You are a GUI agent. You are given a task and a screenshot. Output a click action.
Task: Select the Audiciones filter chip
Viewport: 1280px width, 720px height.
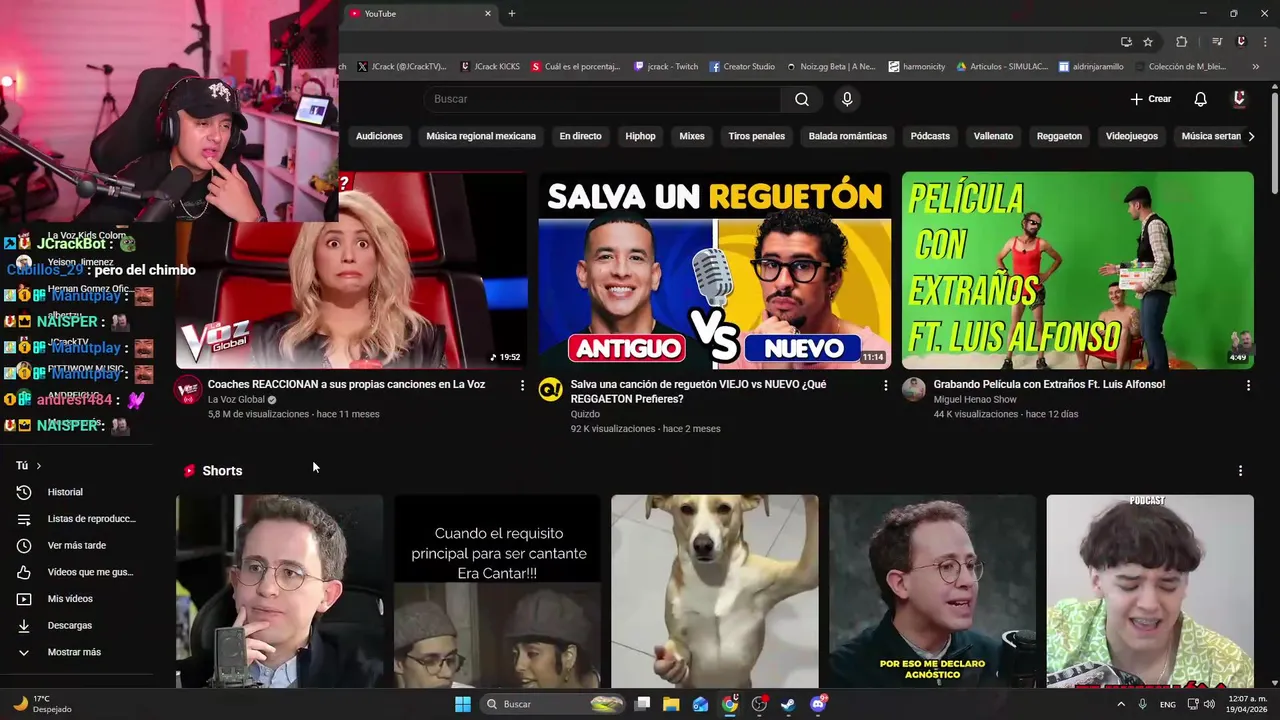pos(379,136)
